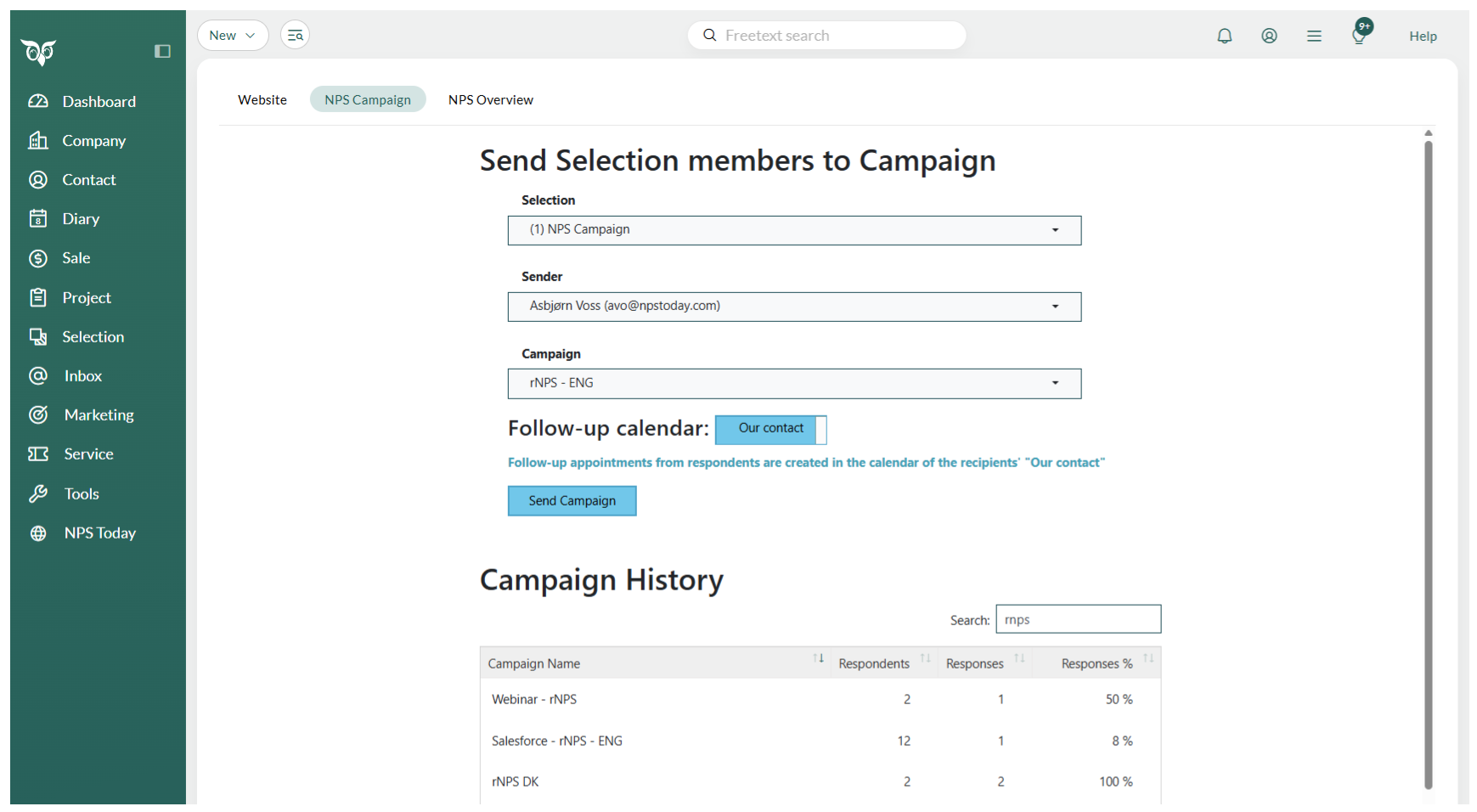Sort table by Responses % column

point(1148,659)
